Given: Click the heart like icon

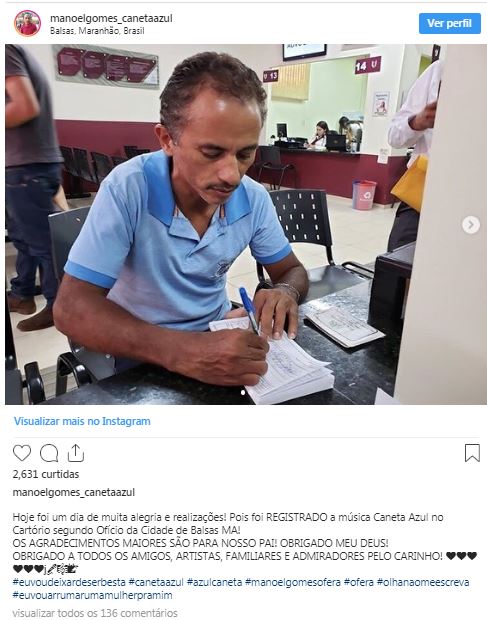Looking at the screenshot, I should point(22,453).
